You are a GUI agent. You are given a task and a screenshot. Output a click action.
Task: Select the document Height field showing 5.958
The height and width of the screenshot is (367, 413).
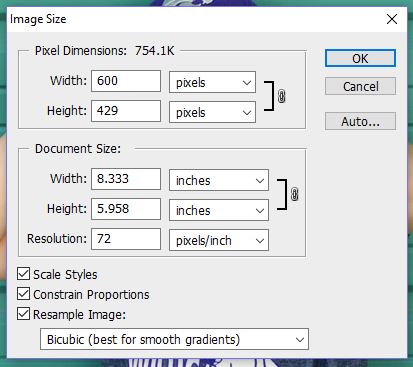(x=126, y=209)
